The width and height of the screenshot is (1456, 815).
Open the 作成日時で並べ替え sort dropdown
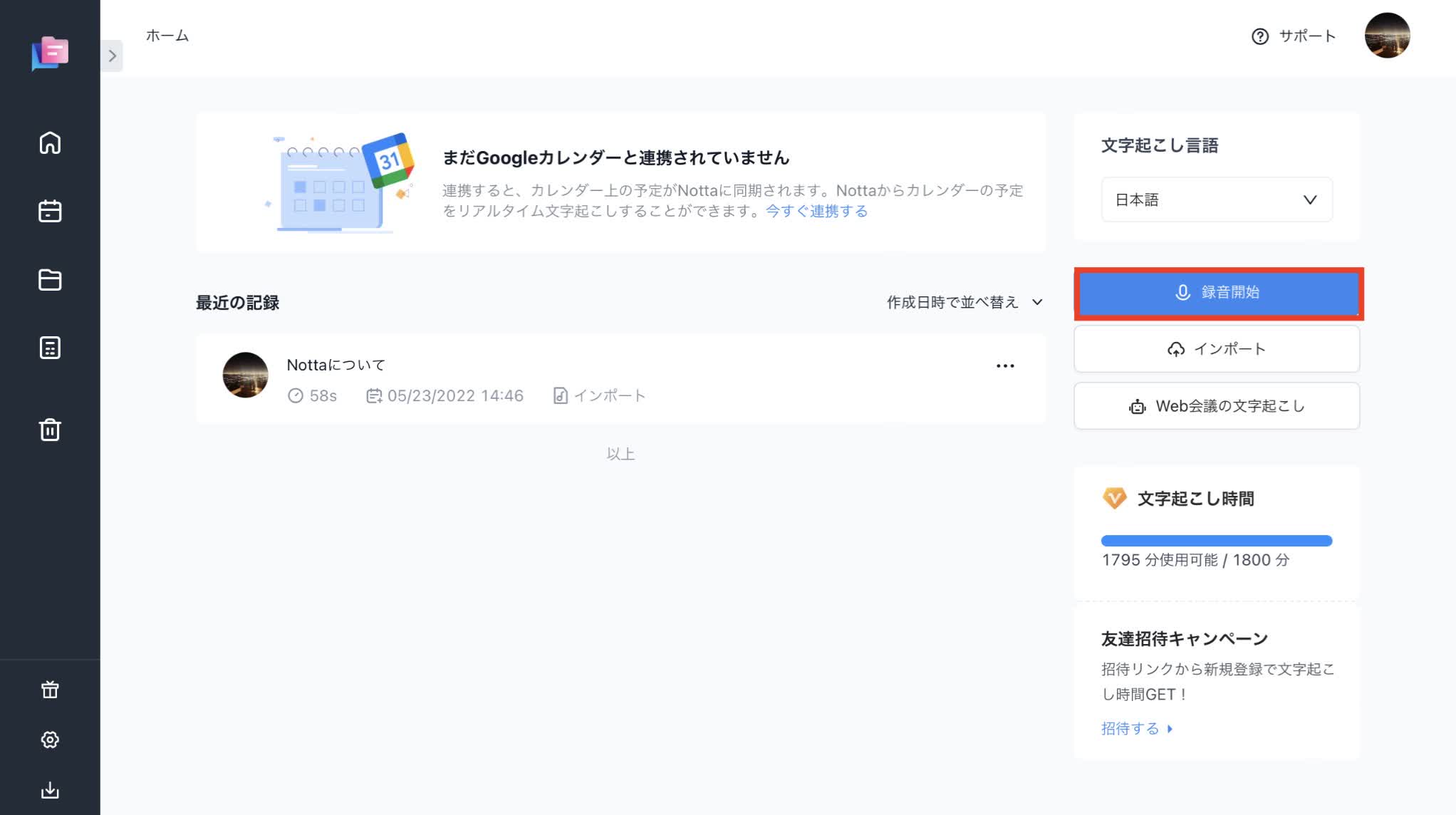tap(964, 302)
